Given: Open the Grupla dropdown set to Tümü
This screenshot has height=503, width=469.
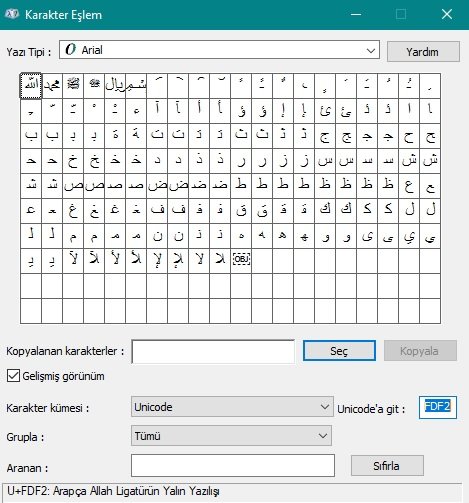Looking at the screenshot, I should [231, 436].
